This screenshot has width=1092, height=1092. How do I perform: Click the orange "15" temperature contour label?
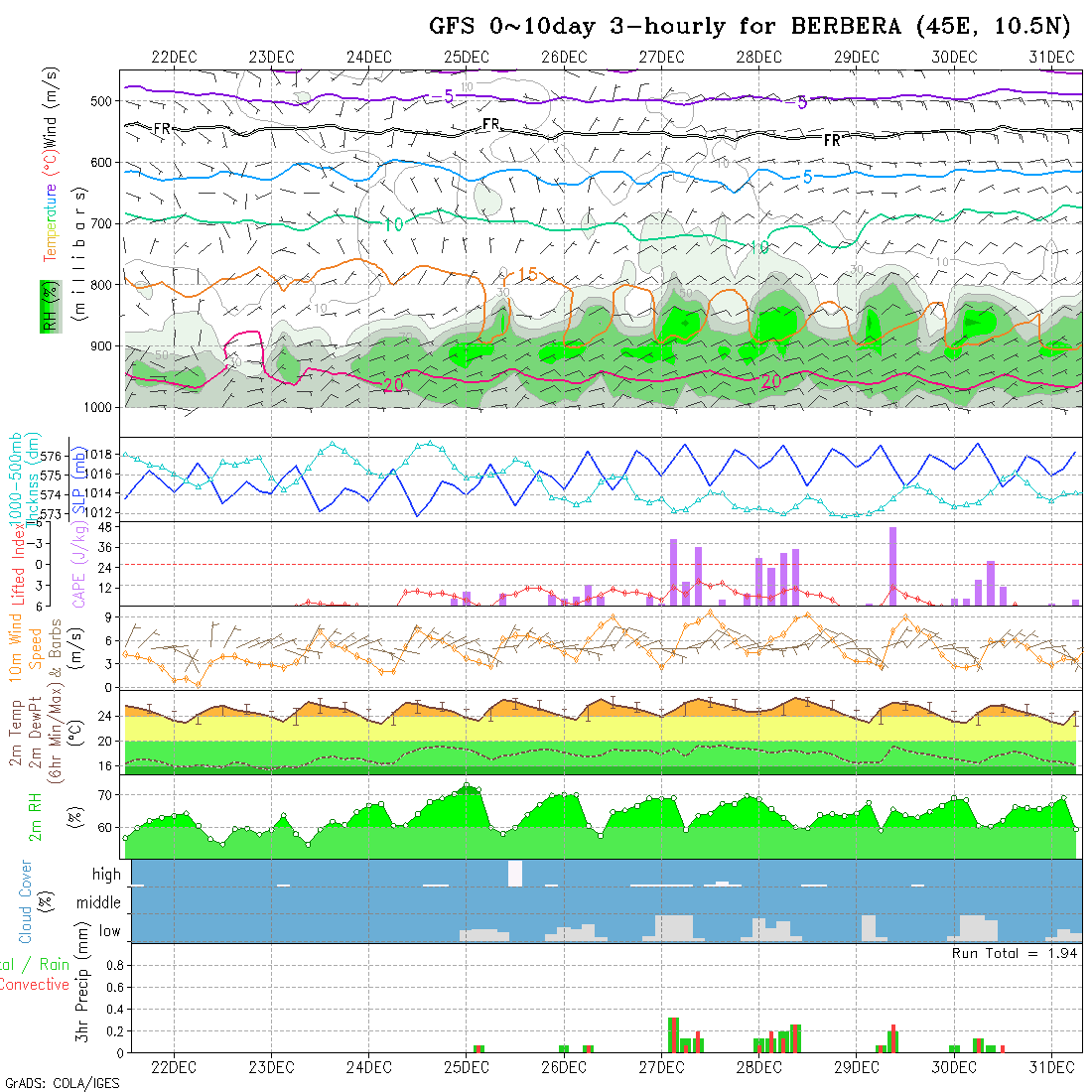click(x=526, y=274)
